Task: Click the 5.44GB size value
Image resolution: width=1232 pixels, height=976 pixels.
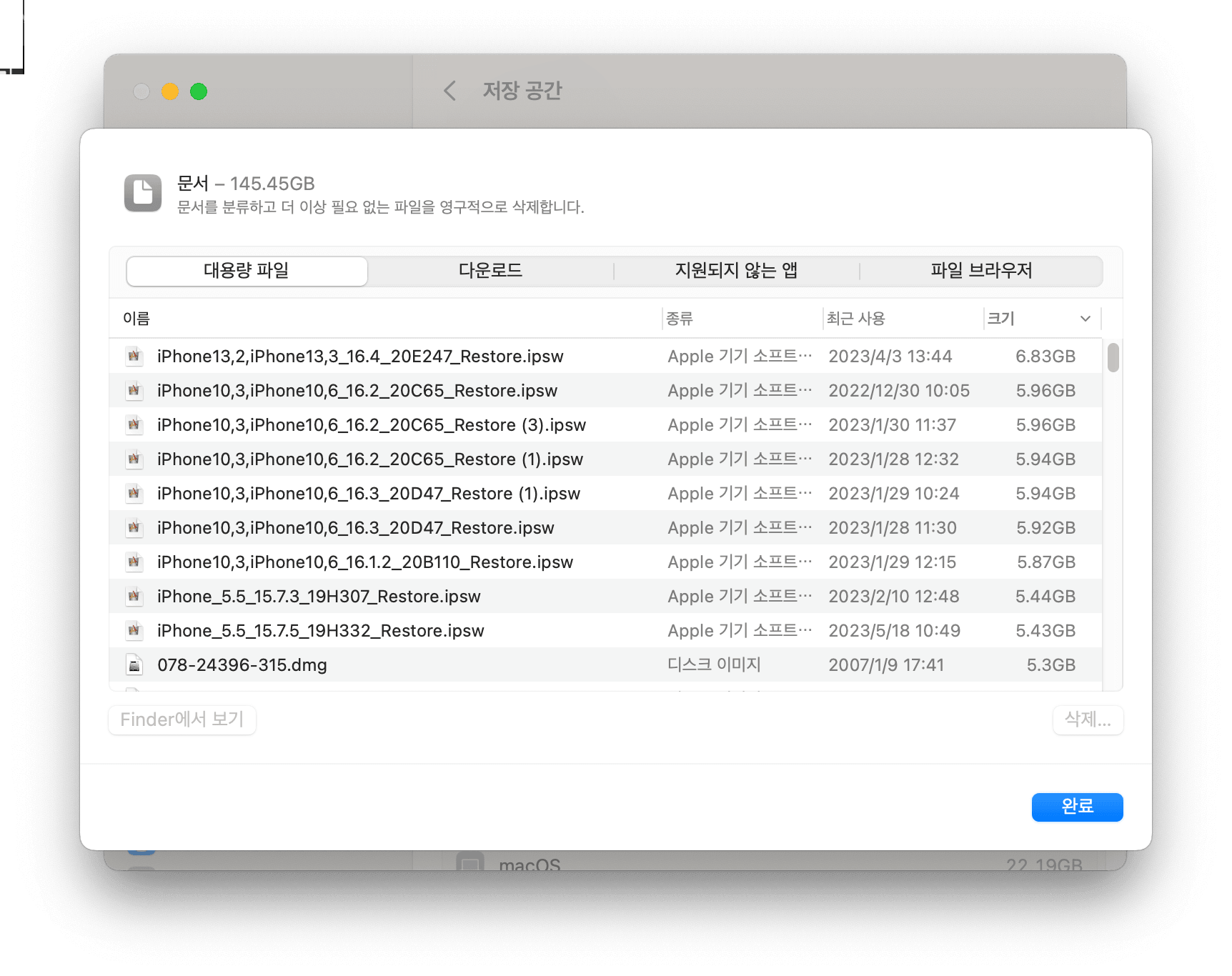Action: (1045, 596)
